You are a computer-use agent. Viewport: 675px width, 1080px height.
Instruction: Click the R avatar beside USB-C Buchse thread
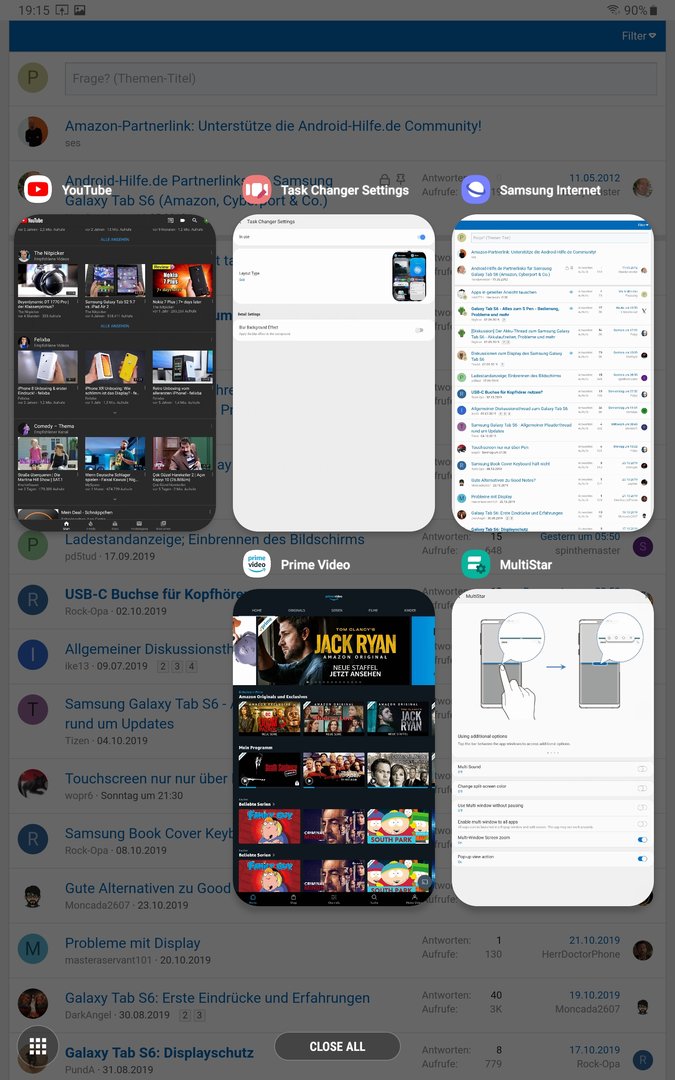click(32, 600)
